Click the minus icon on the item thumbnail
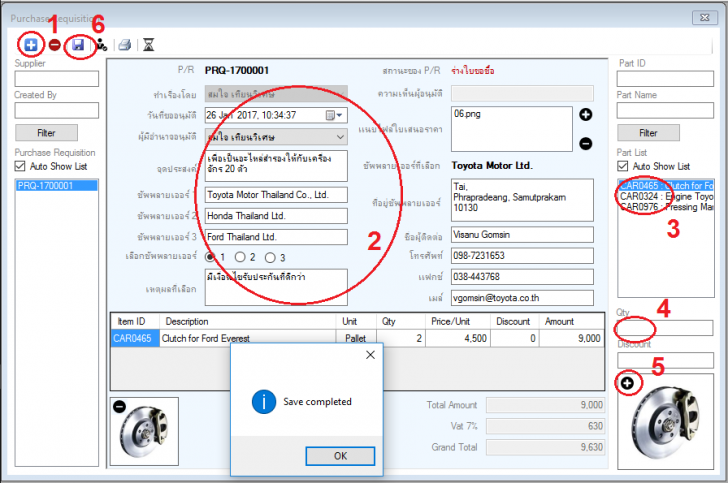The height and width of the screenshot is (483, 728). 119,406
